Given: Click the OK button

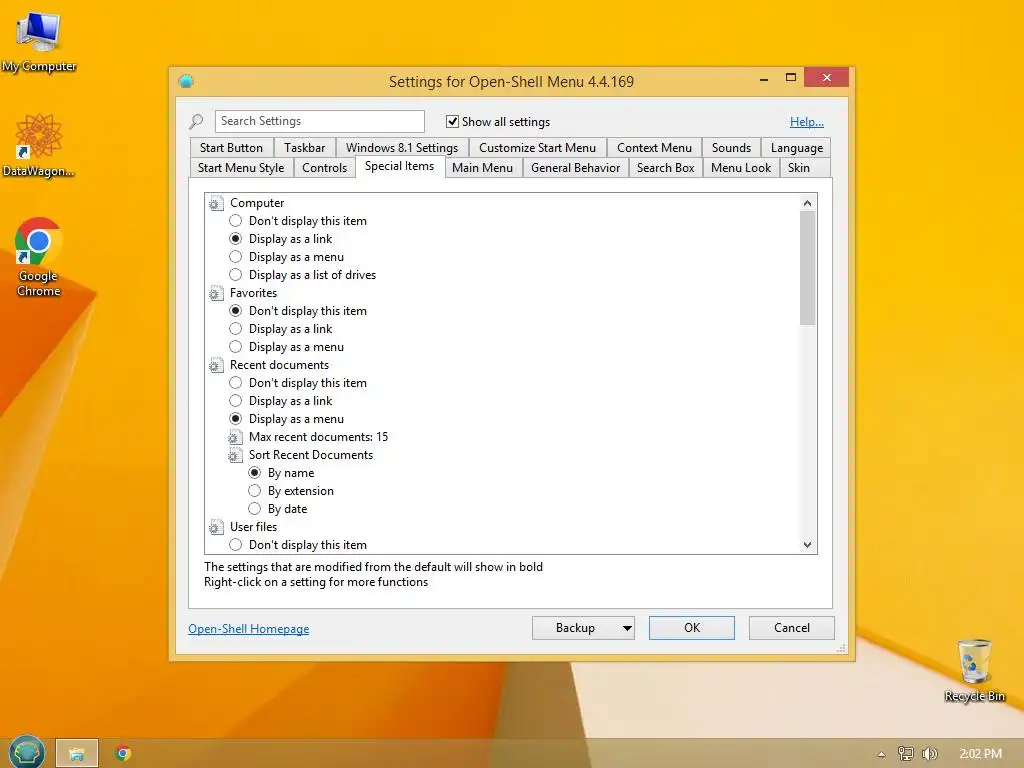Looking at the screenshot, I should 692,628.
